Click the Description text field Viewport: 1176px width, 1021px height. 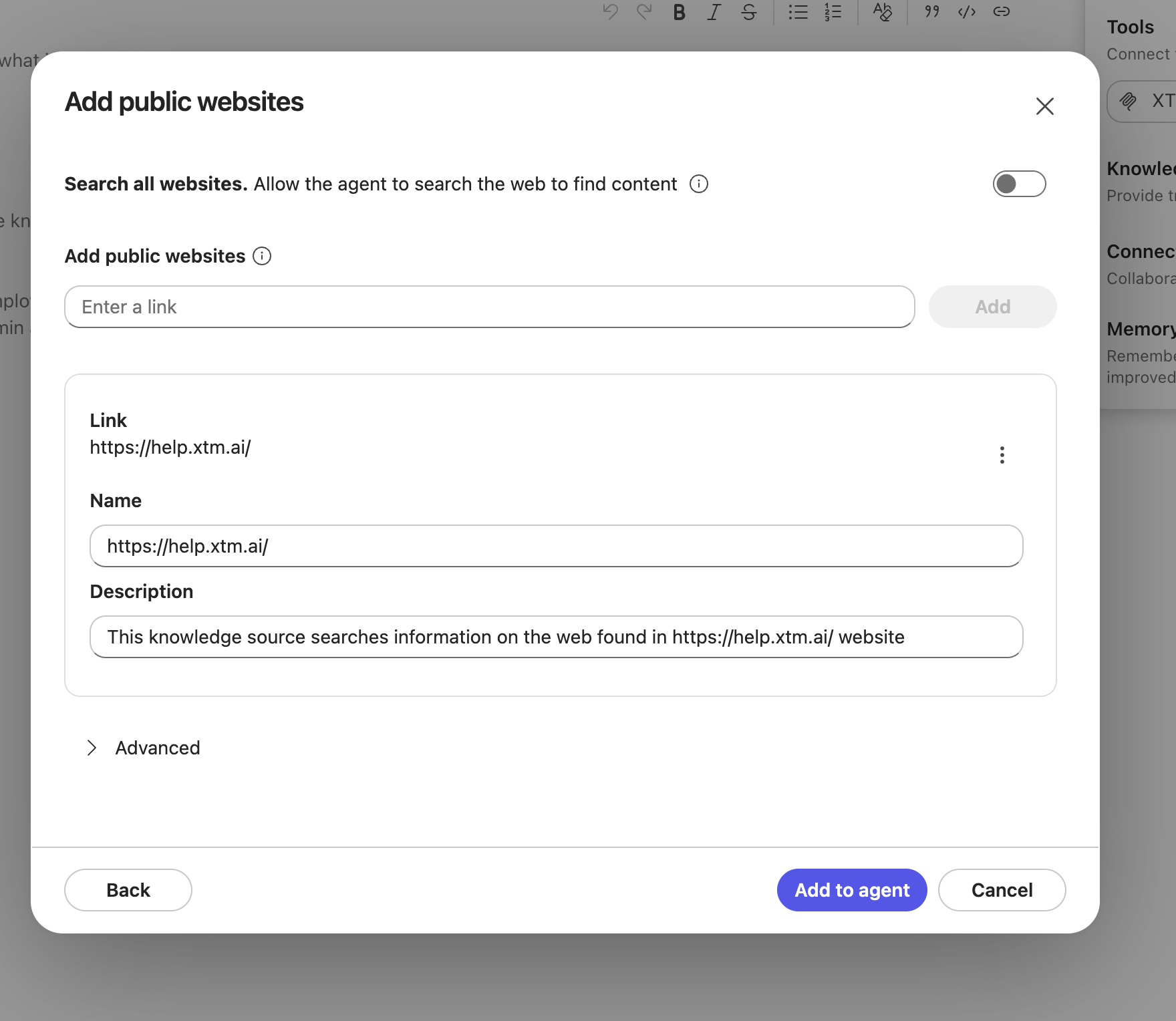pyautogui.click(x=556, y=637)
